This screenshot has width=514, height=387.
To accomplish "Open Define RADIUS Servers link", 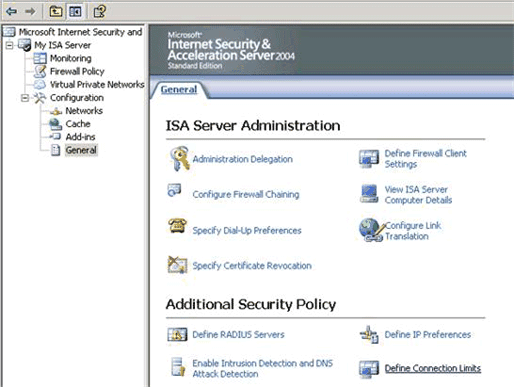I will (238, 334).
